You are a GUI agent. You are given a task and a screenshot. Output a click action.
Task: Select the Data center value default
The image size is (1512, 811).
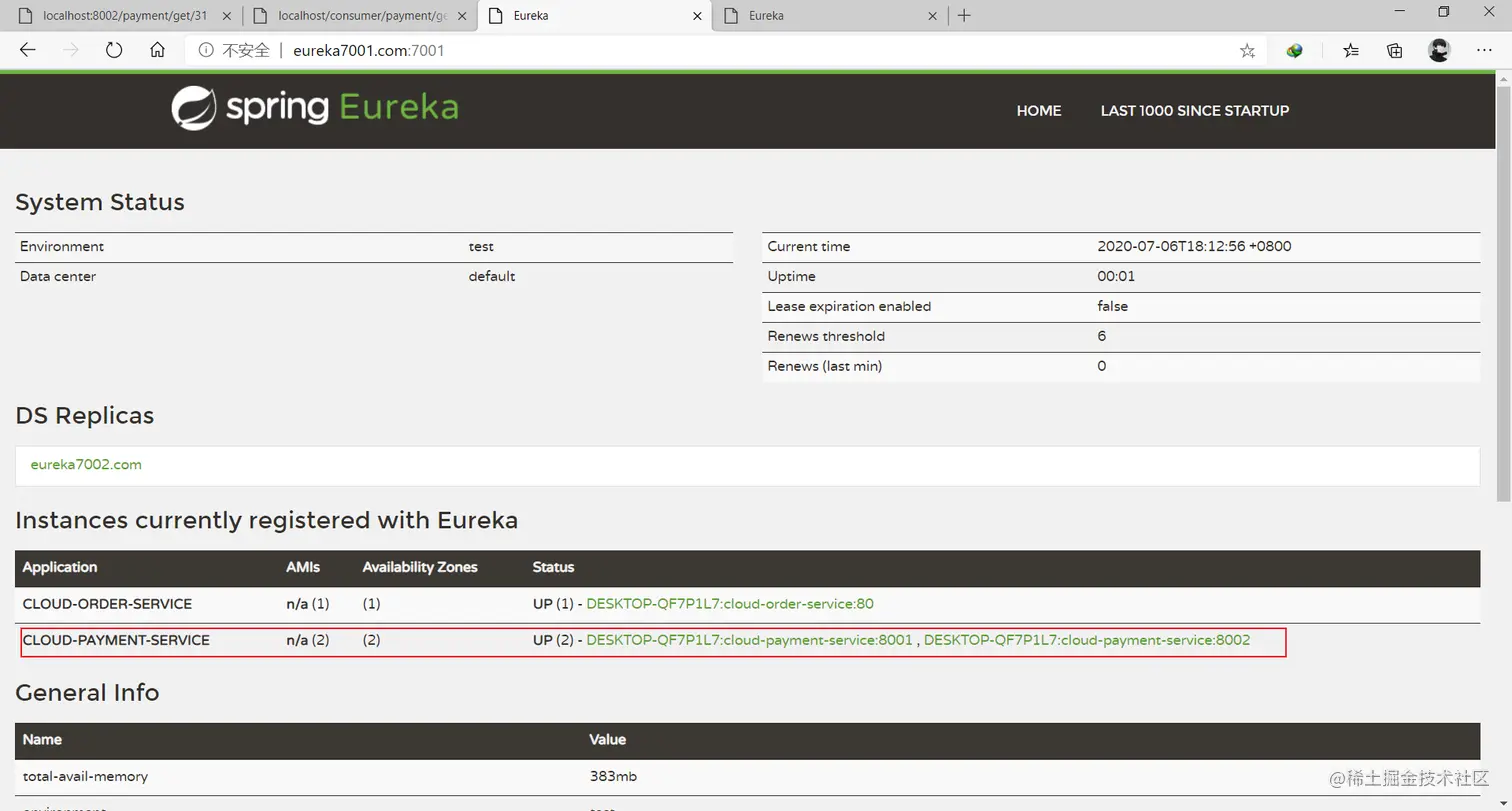click(492, 276)
